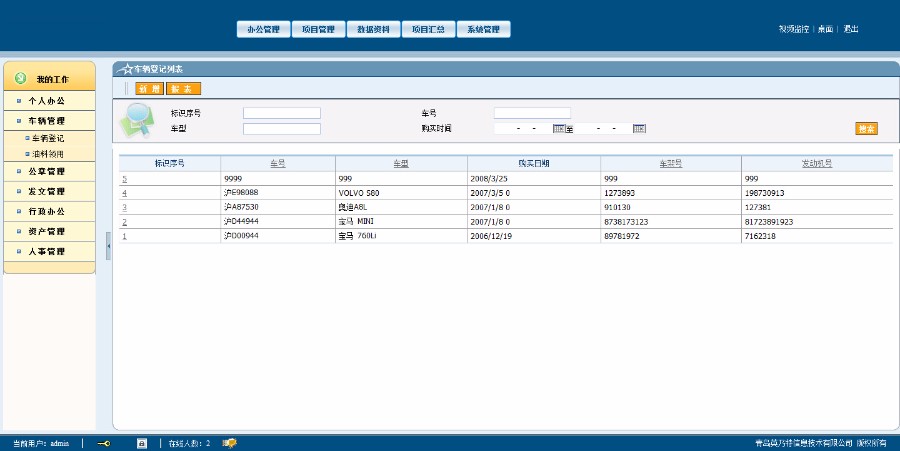The image size is (900, 451).
Task: Click cell 沪A87530
Action: 241,207
